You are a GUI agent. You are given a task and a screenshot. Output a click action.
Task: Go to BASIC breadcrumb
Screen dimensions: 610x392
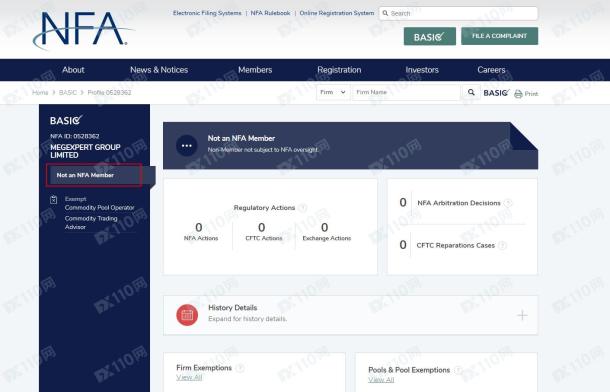68,93
